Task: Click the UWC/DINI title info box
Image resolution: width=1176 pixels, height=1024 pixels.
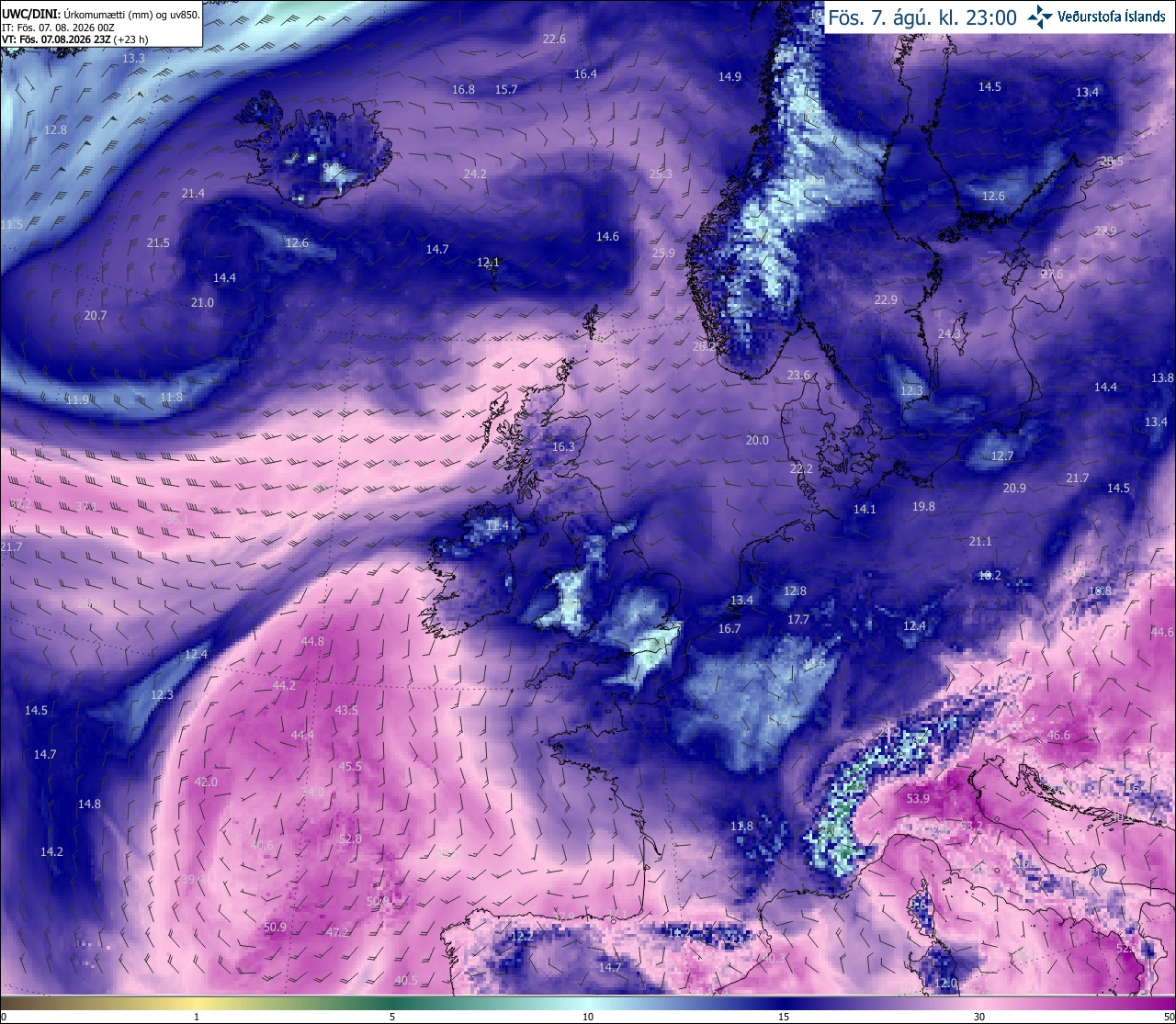Action: point(101,23)
